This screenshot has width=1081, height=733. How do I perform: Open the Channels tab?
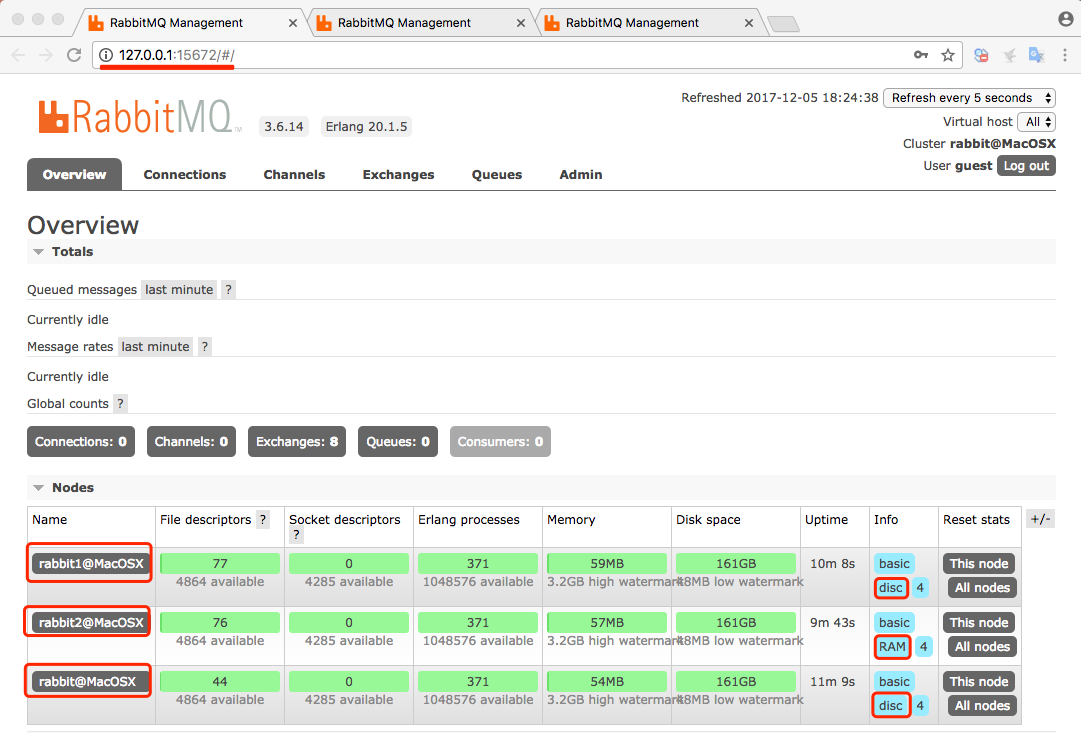pos(294,174)
